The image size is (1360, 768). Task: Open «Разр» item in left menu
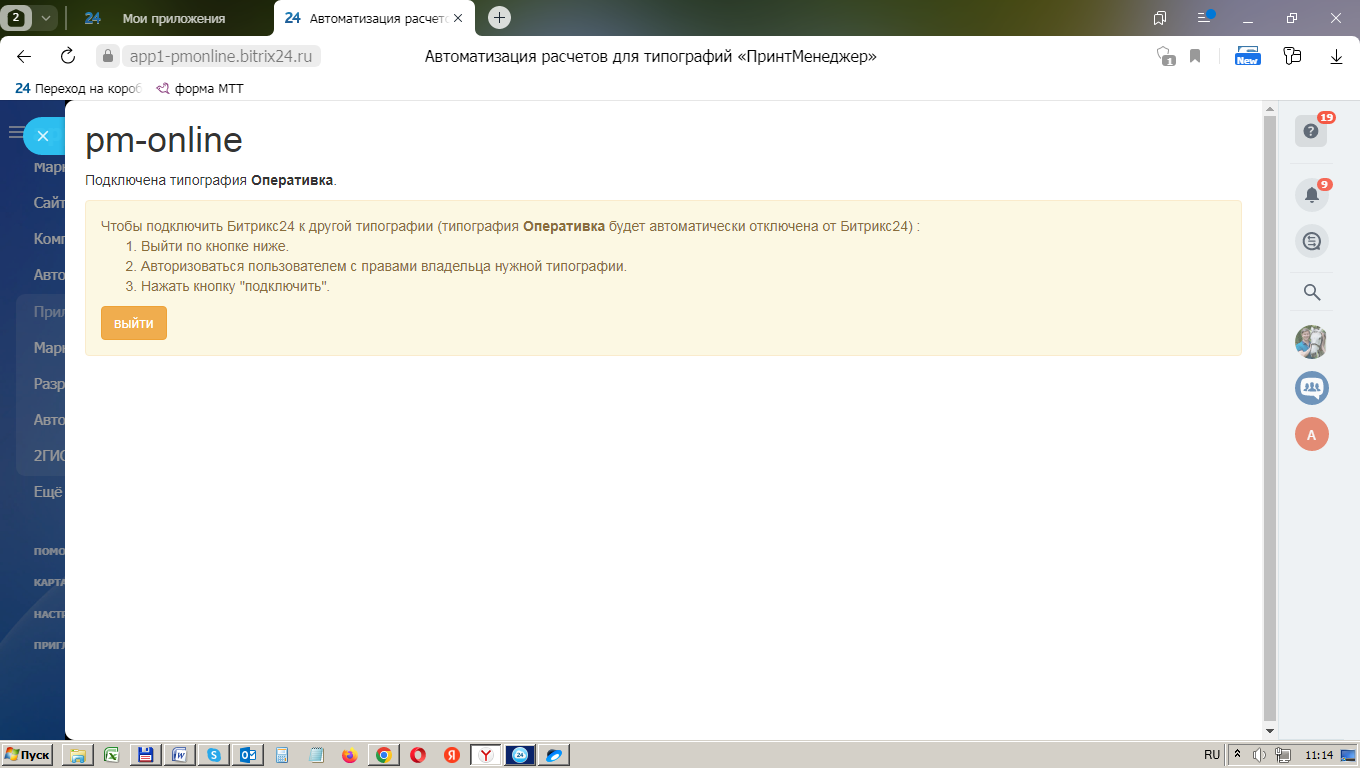point(49,384)
